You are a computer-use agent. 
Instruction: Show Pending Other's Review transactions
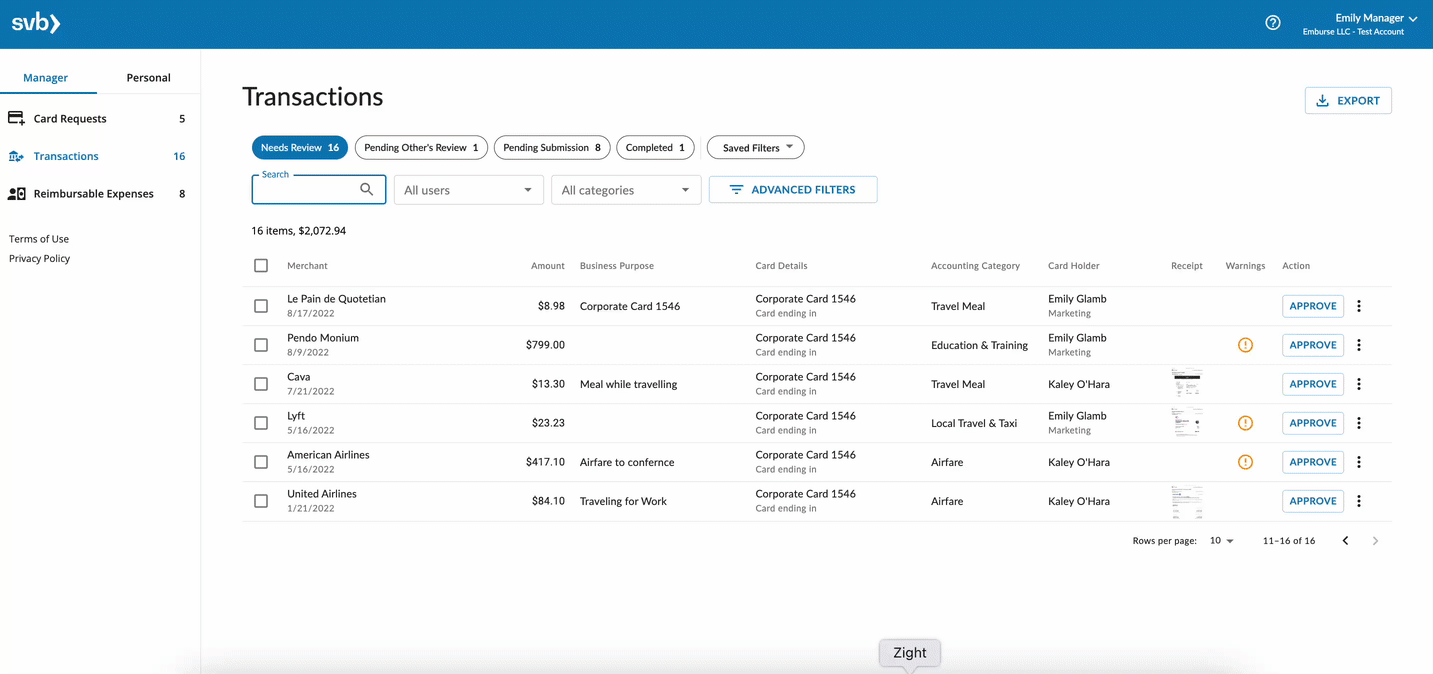pyautogui.click(x=421, y=148)
